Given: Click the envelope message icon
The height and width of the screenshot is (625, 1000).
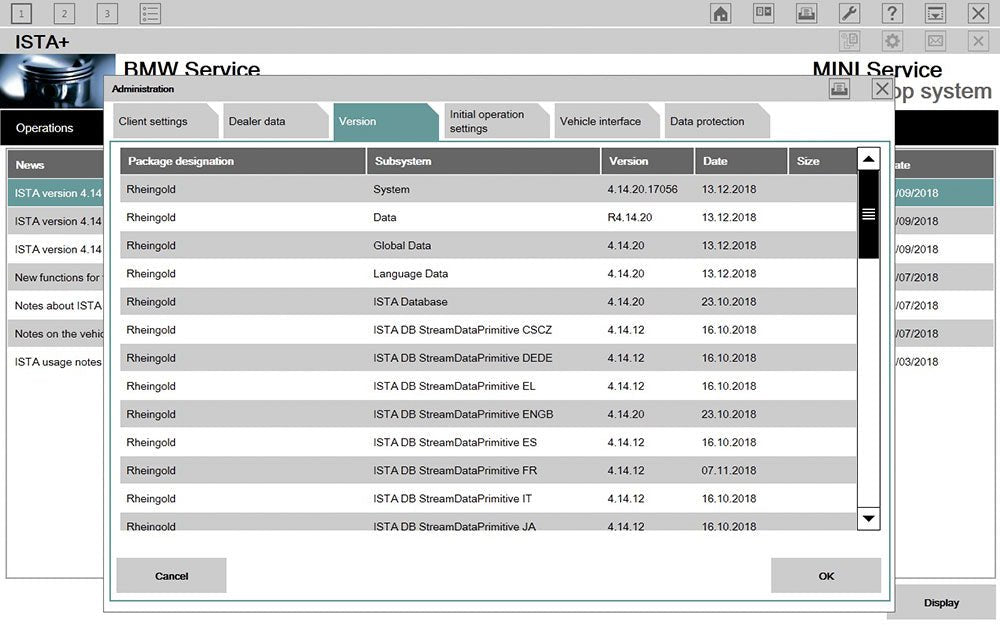Looking at the screenshot, I should coord(935,41).
